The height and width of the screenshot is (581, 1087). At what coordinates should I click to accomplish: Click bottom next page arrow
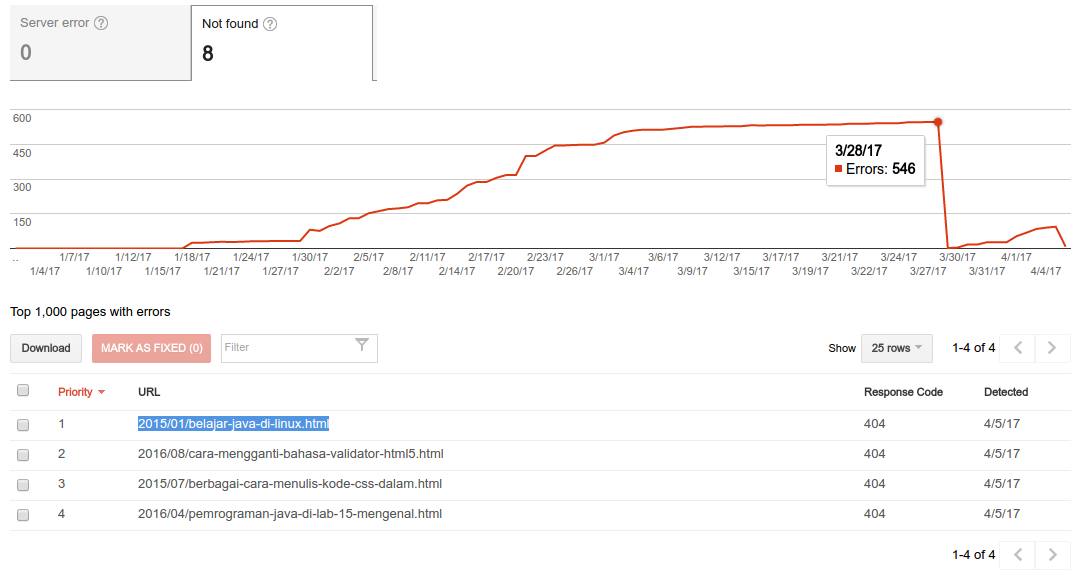click(x=1052, y=554)
